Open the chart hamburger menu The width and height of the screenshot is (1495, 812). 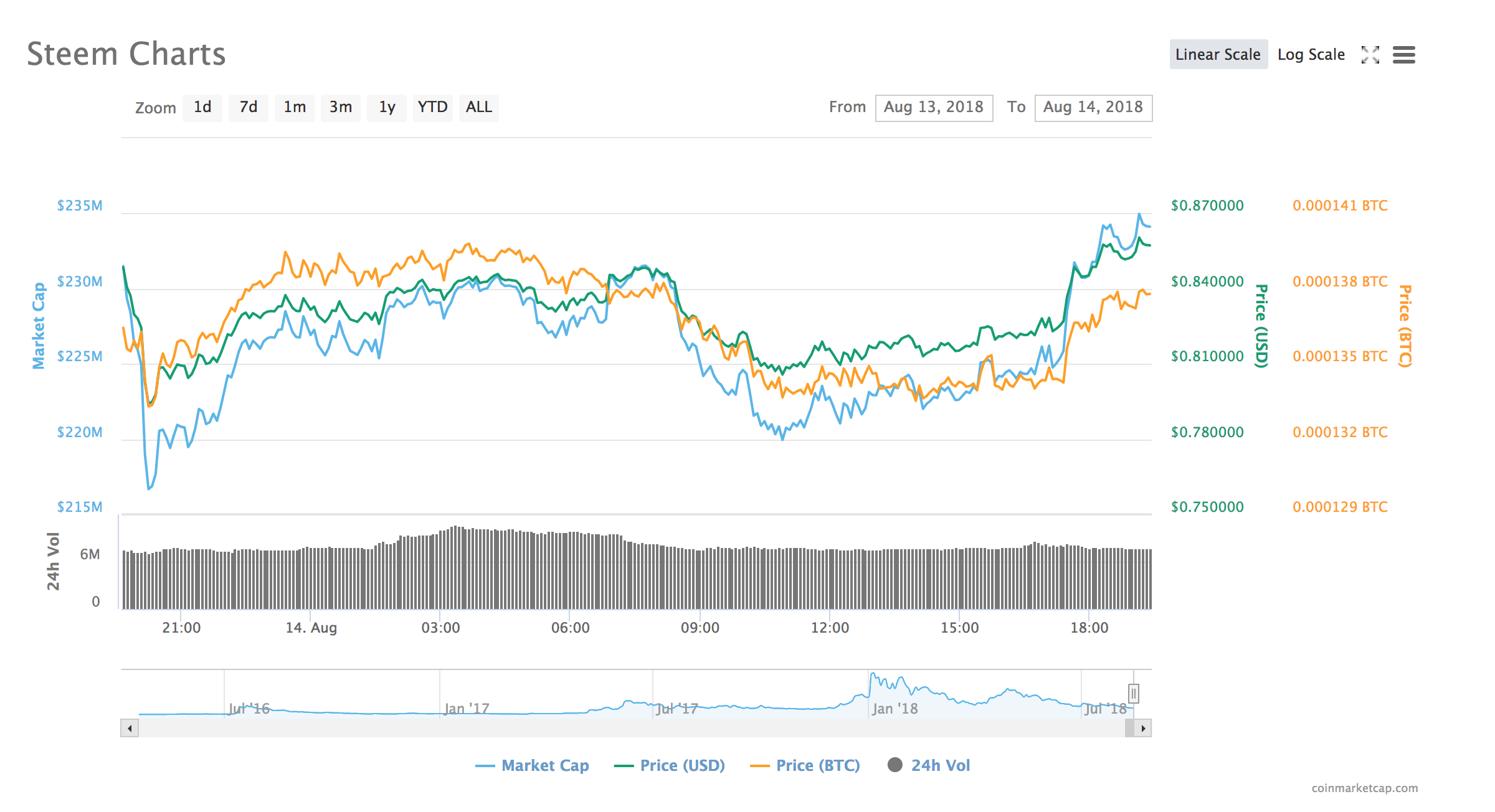tap(1404, 55)
